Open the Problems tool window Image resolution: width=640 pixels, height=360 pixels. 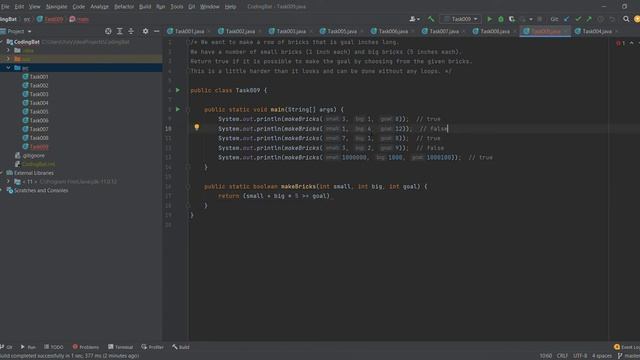pyautogui.click(x=86, y=347)
